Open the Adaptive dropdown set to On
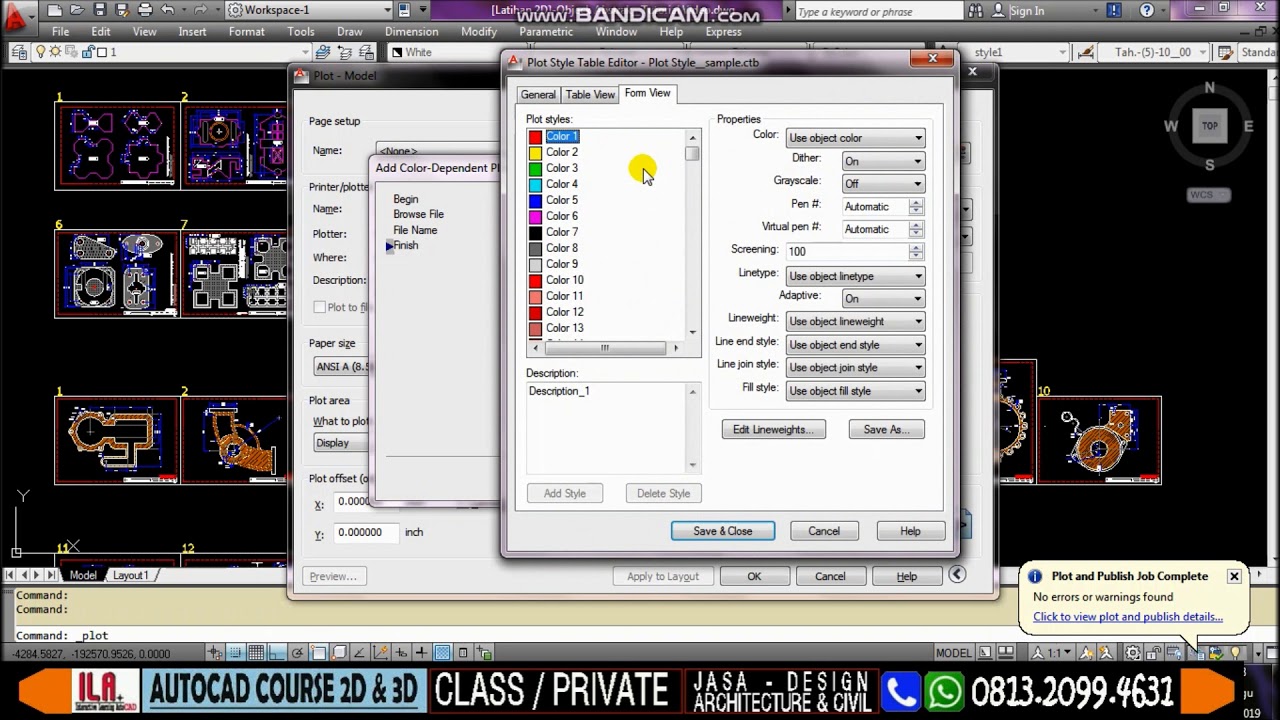Screen dimensions: 1280x720 [883, 298]
